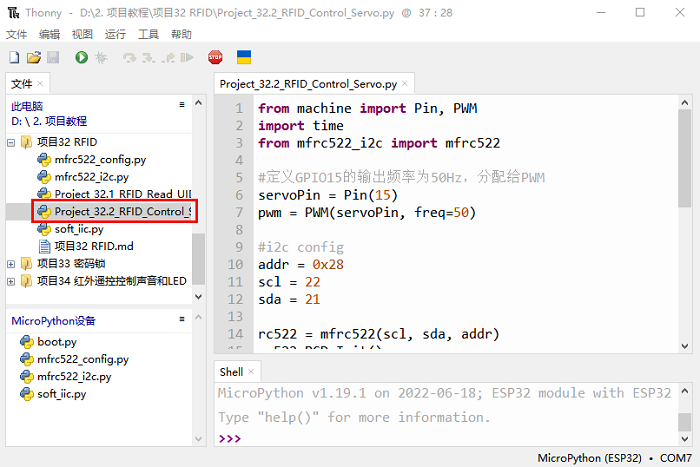Click the MicroPython (ESP32) • COM7 interpreter selector
The width and height of the screenshot is (700, 467).
click(613, 457)
